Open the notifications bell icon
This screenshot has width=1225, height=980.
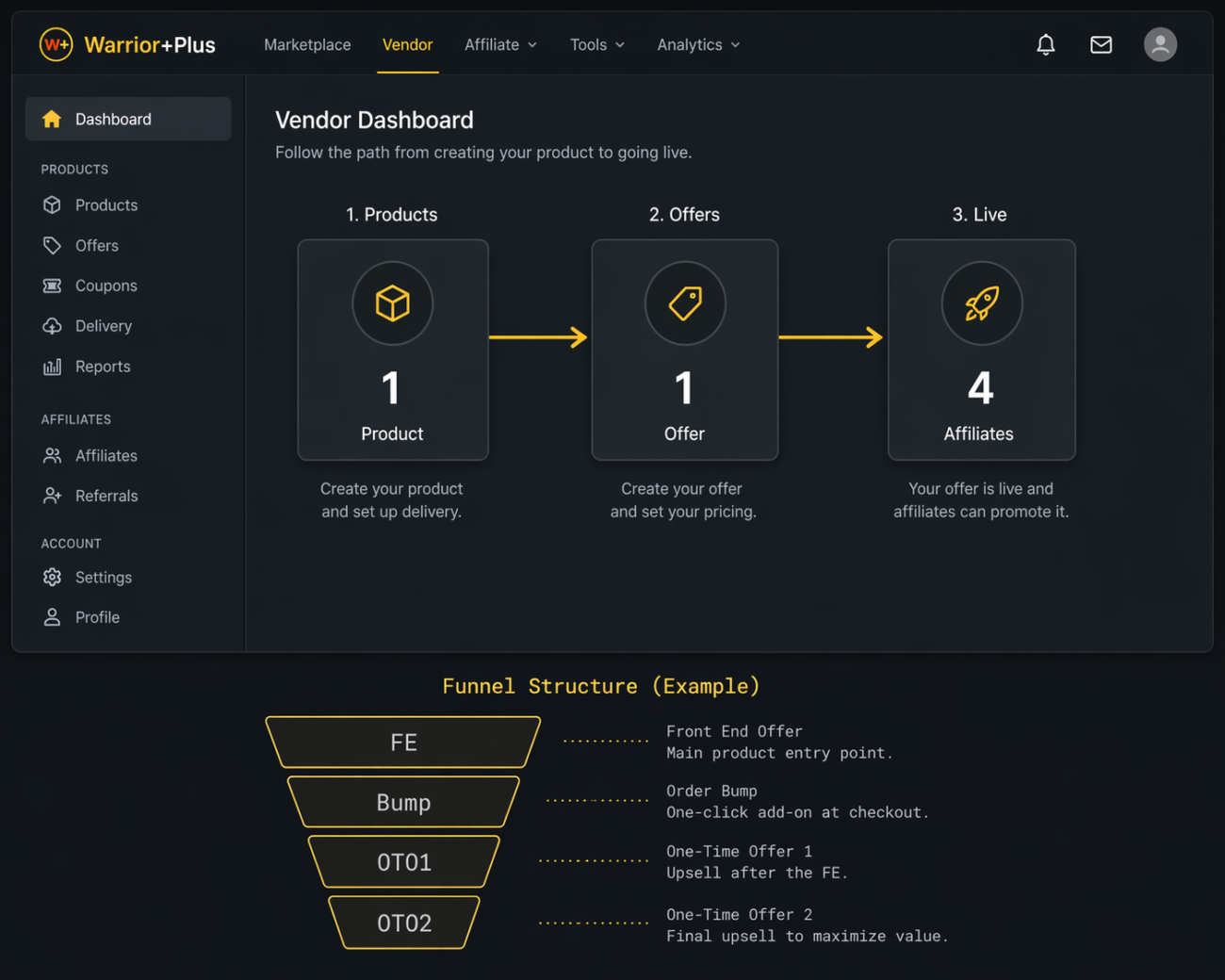click(1045, 44)
